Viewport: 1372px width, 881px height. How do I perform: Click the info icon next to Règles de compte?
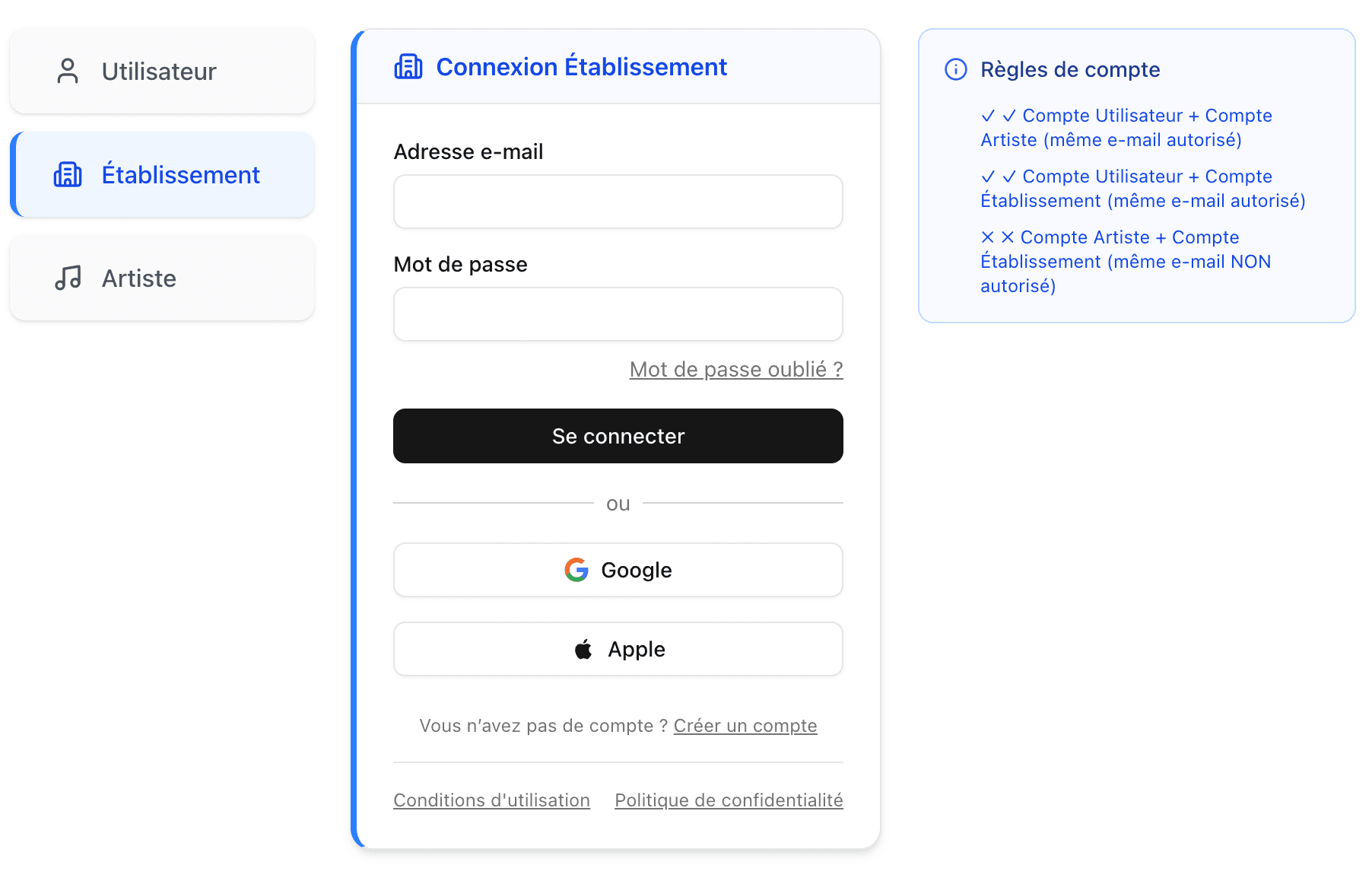click(x=955, y=68)
